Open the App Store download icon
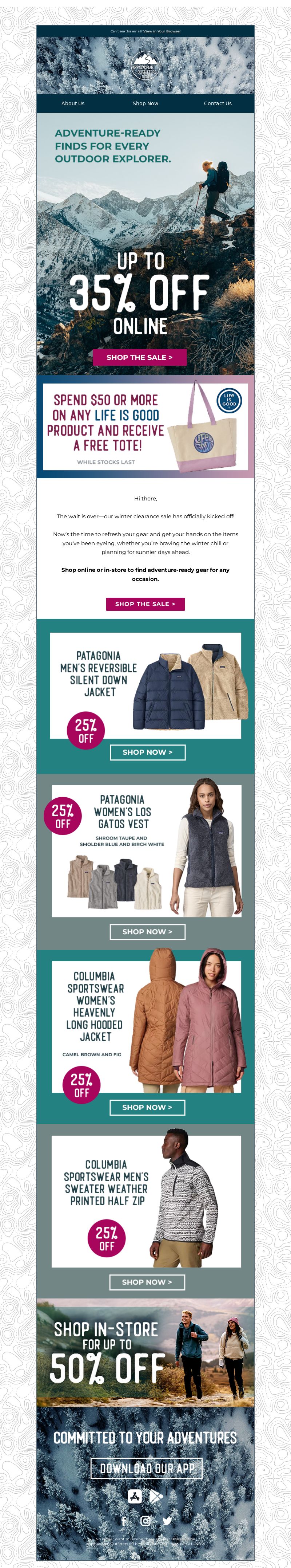The height and width of the screenshot is (1568, 291). pyautogui.click(x=135, y=1496)
